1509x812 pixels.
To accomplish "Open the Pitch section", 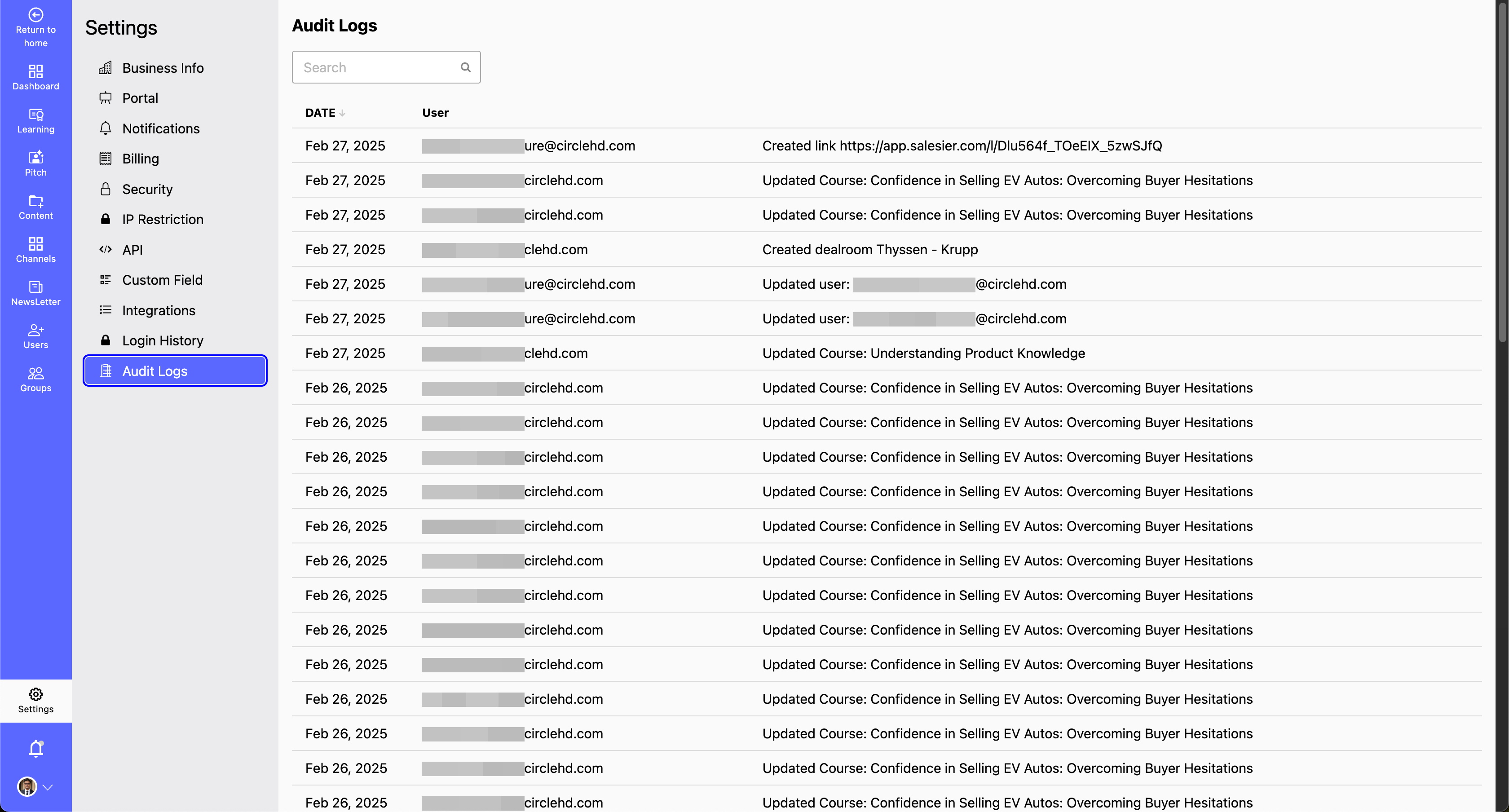I will coord(35,163).
